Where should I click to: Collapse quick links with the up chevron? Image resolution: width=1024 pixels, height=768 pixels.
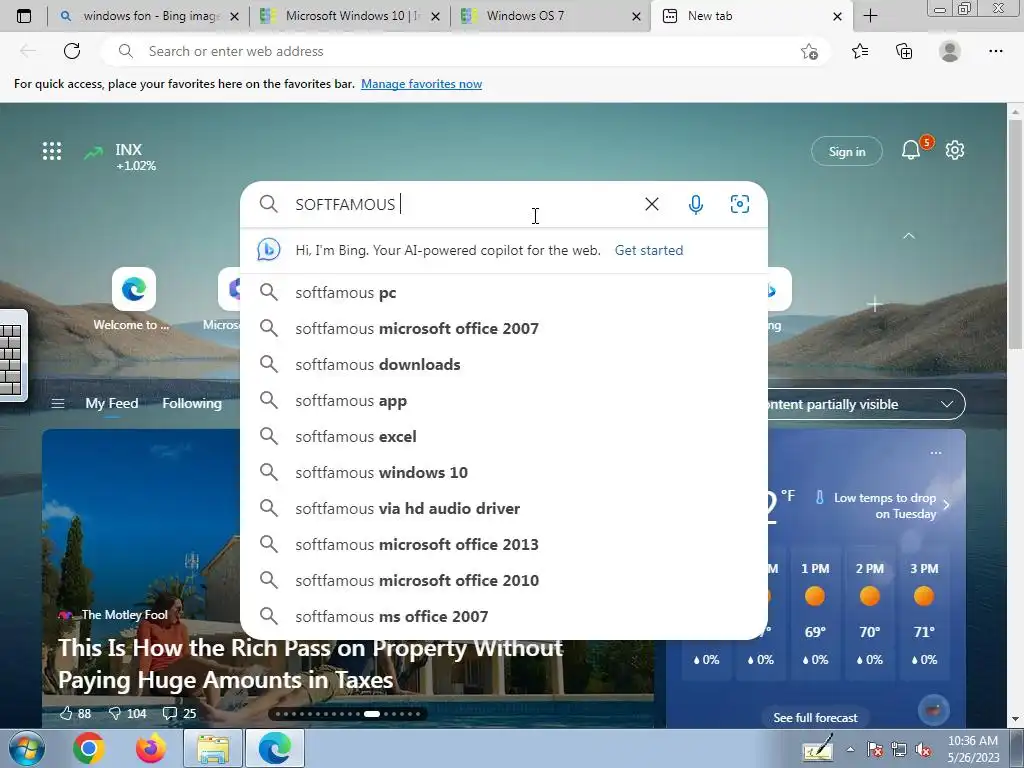tap(908, 236)
